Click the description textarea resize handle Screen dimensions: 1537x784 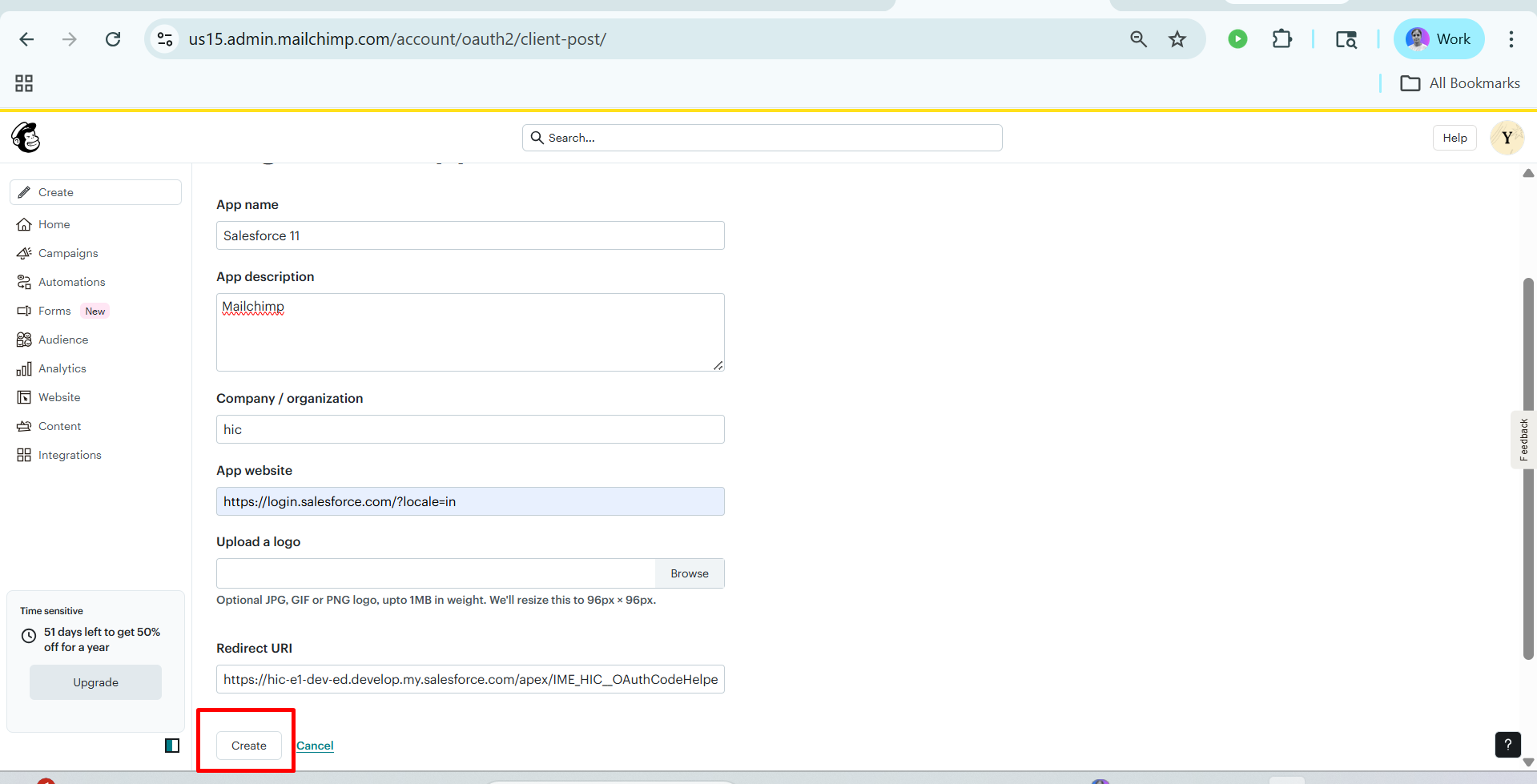718,365
